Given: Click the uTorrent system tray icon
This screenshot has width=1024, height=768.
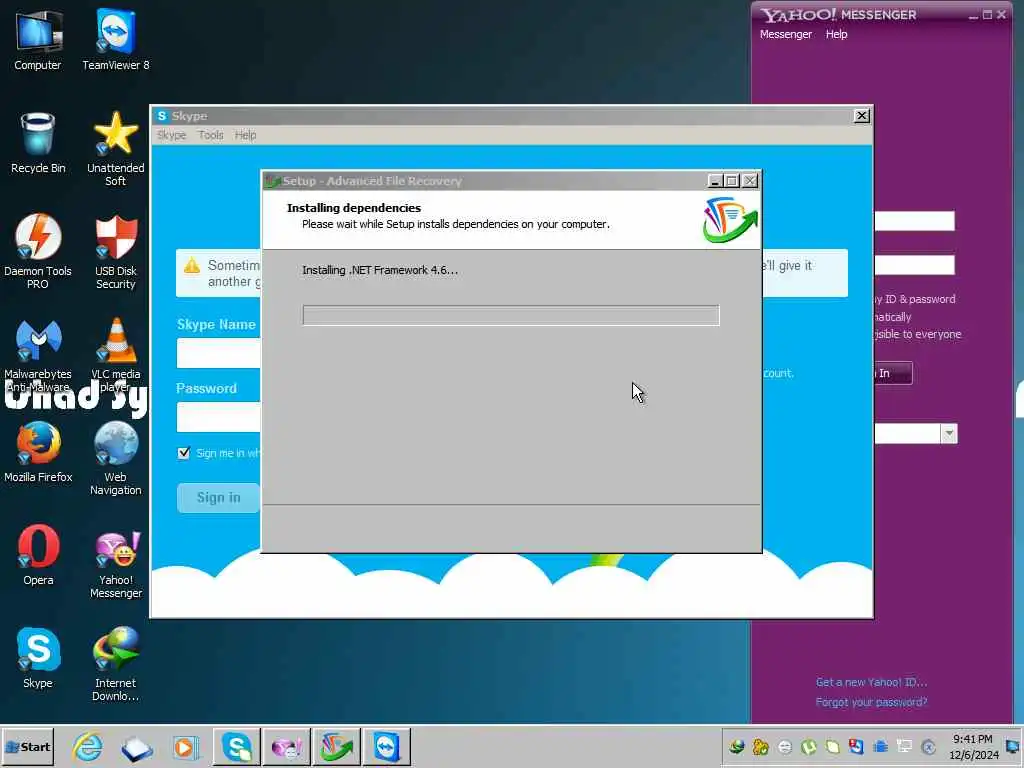Looking at the screenshot, I should (x=808, y=746).
